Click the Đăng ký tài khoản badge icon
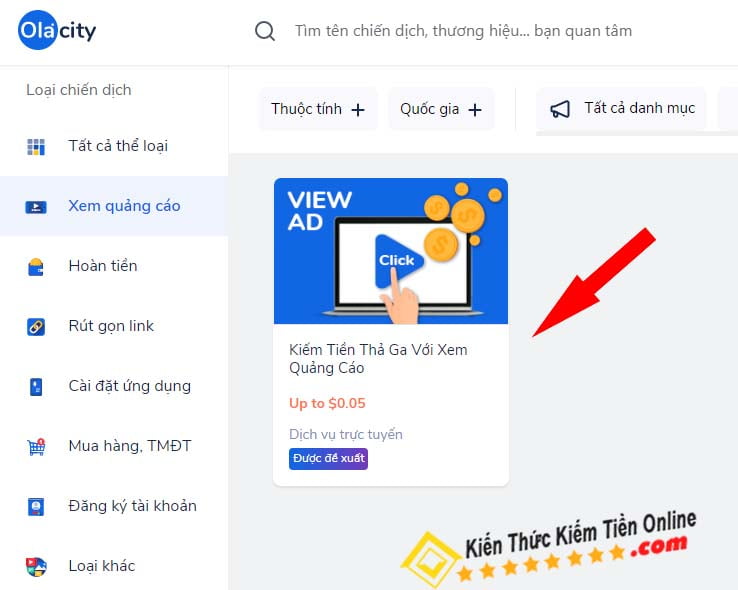738x590 pixels. click(x=36, y=507)
